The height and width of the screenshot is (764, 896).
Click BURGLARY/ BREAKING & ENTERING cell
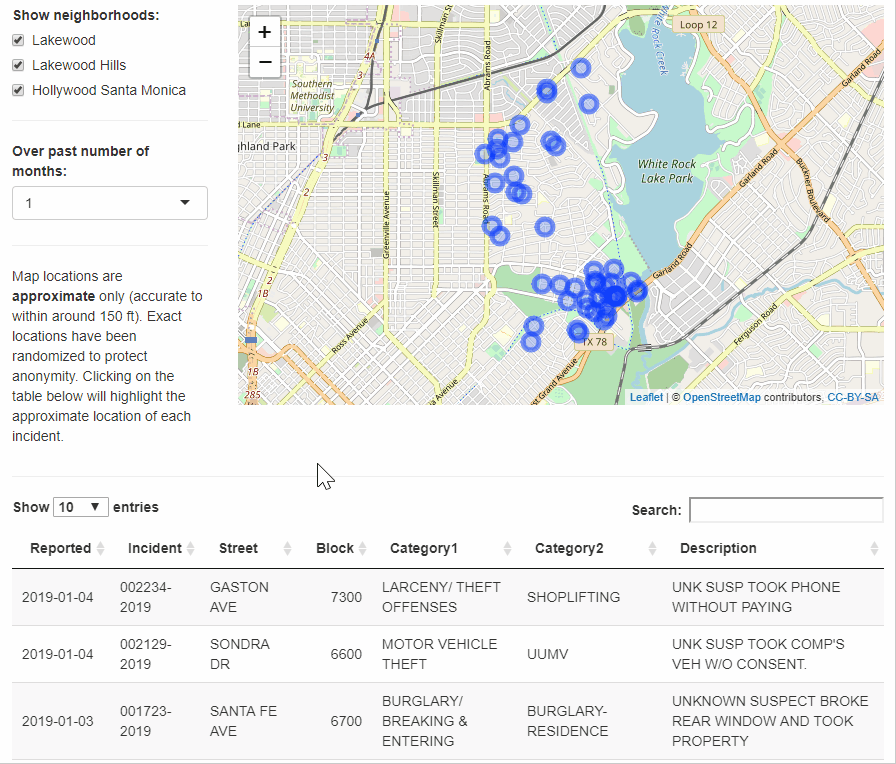[425, 721]
